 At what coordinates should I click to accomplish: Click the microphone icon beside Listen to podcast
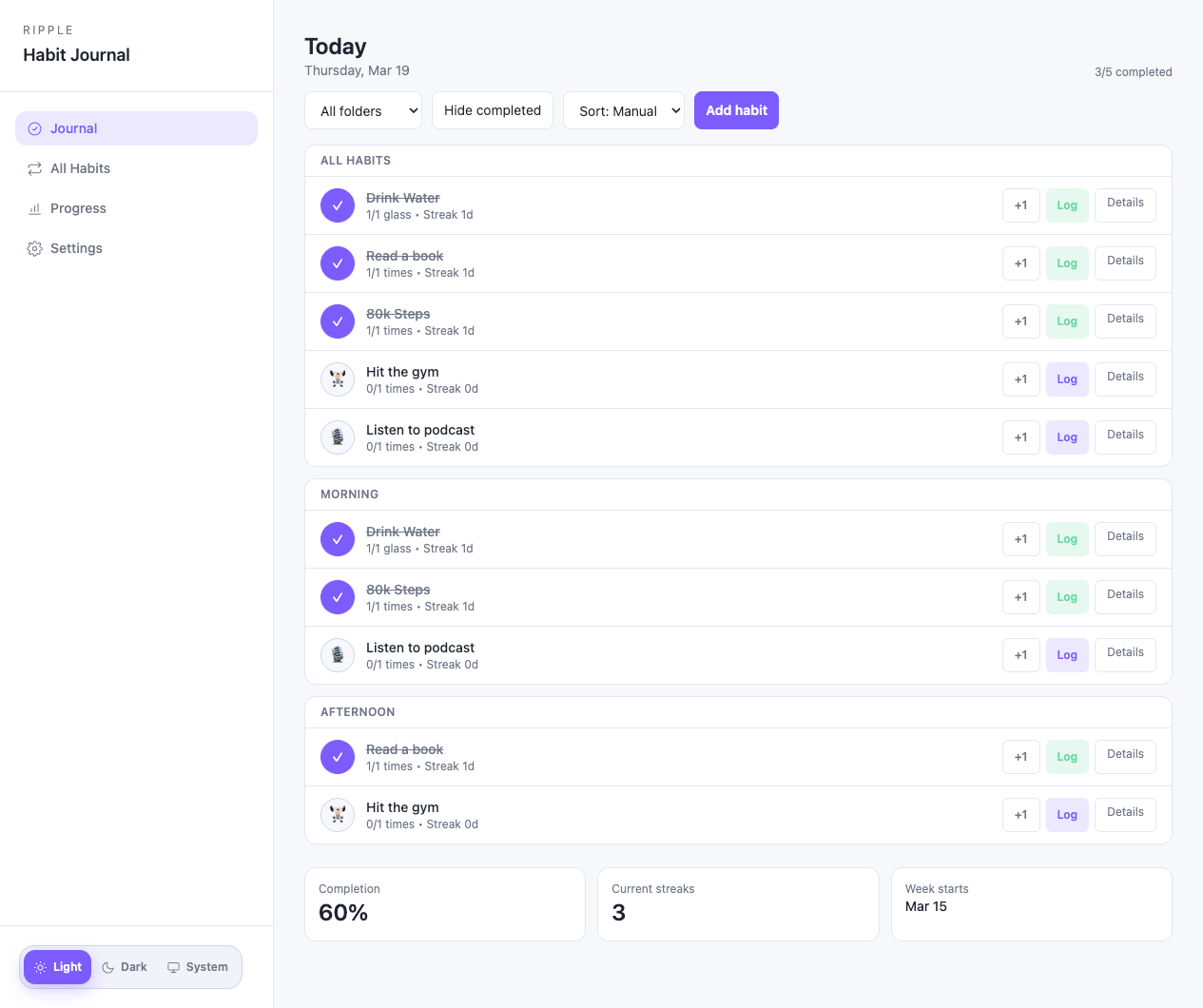point(338,437)
